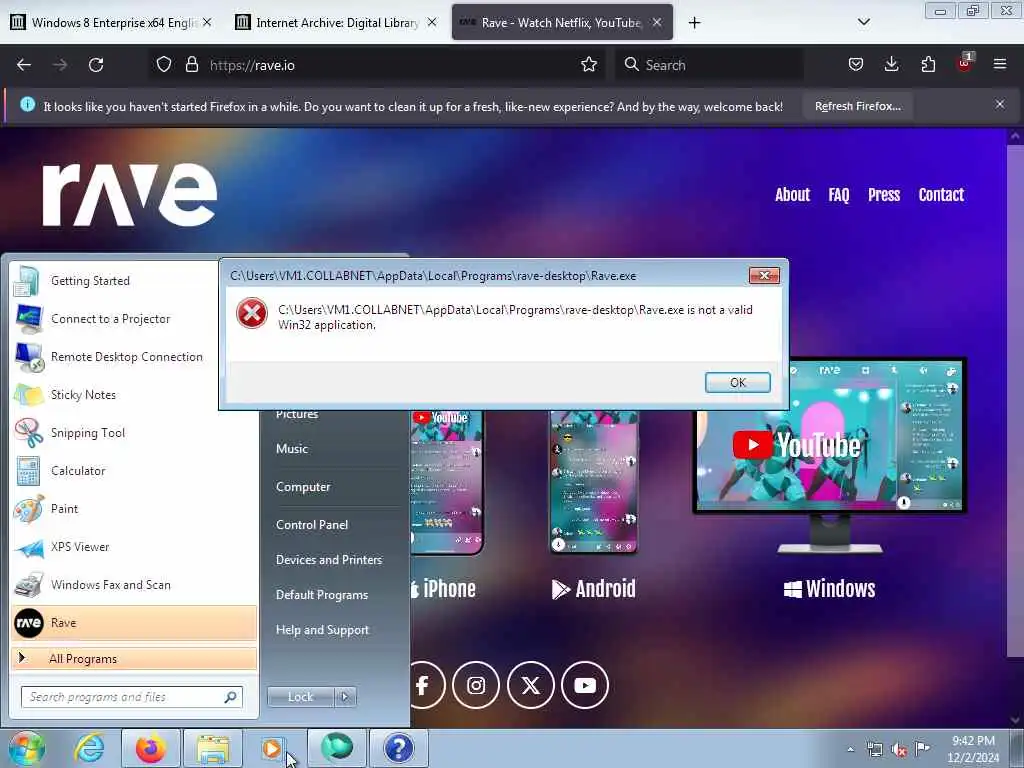Expand the shutdown options arrow beside Lock

click(x=345, y=697)
